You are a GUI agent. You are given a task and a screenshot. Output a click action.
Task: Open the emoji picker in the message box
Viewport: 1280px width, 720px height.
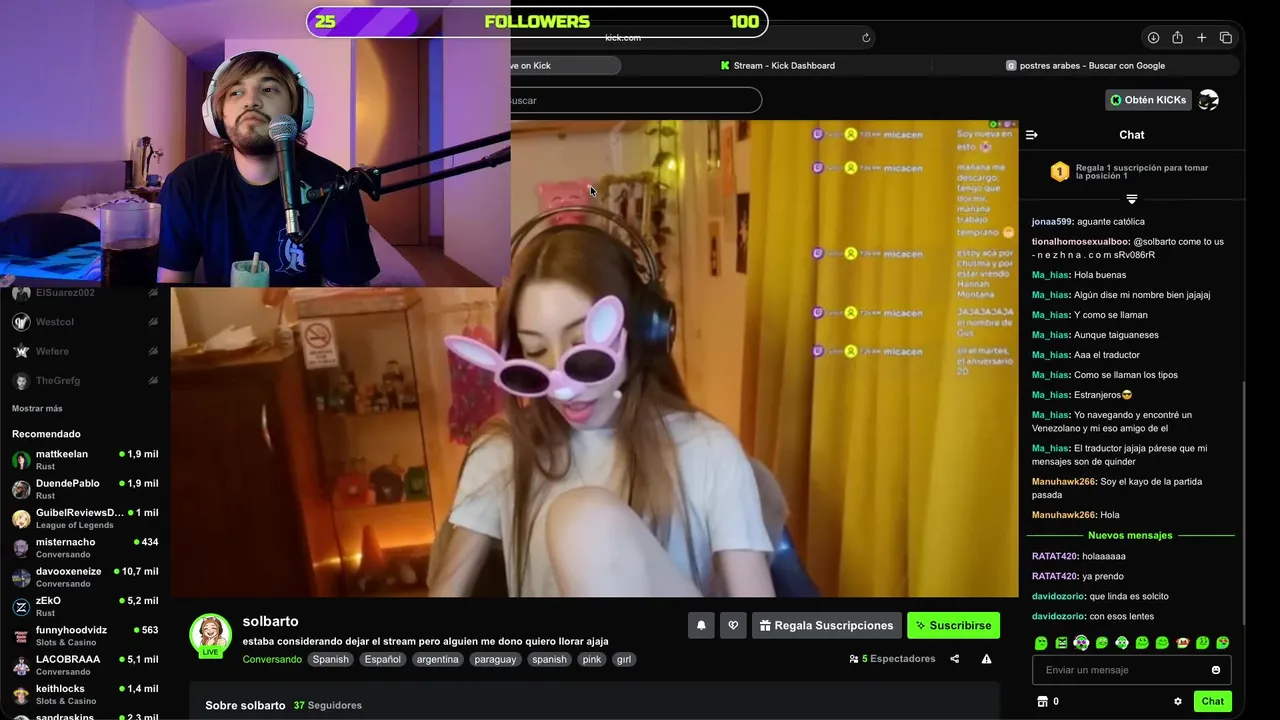pos(1216,670)
